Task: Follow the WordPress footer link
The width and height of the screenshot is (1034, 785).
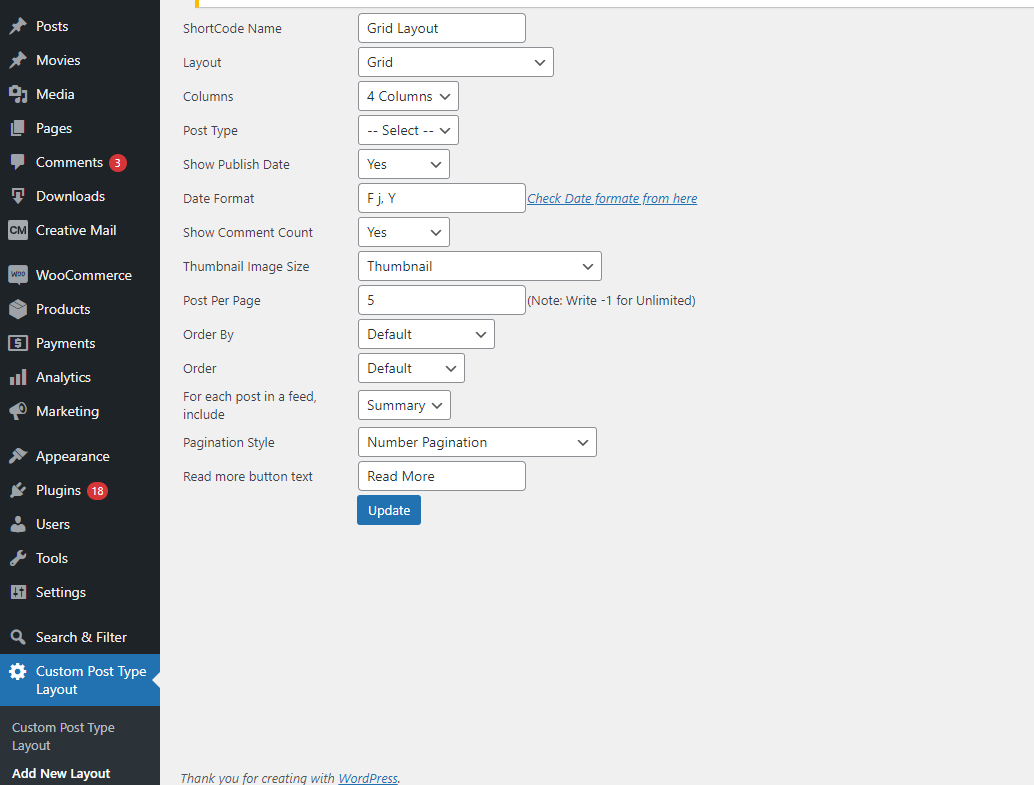Action: click(368, 778)
